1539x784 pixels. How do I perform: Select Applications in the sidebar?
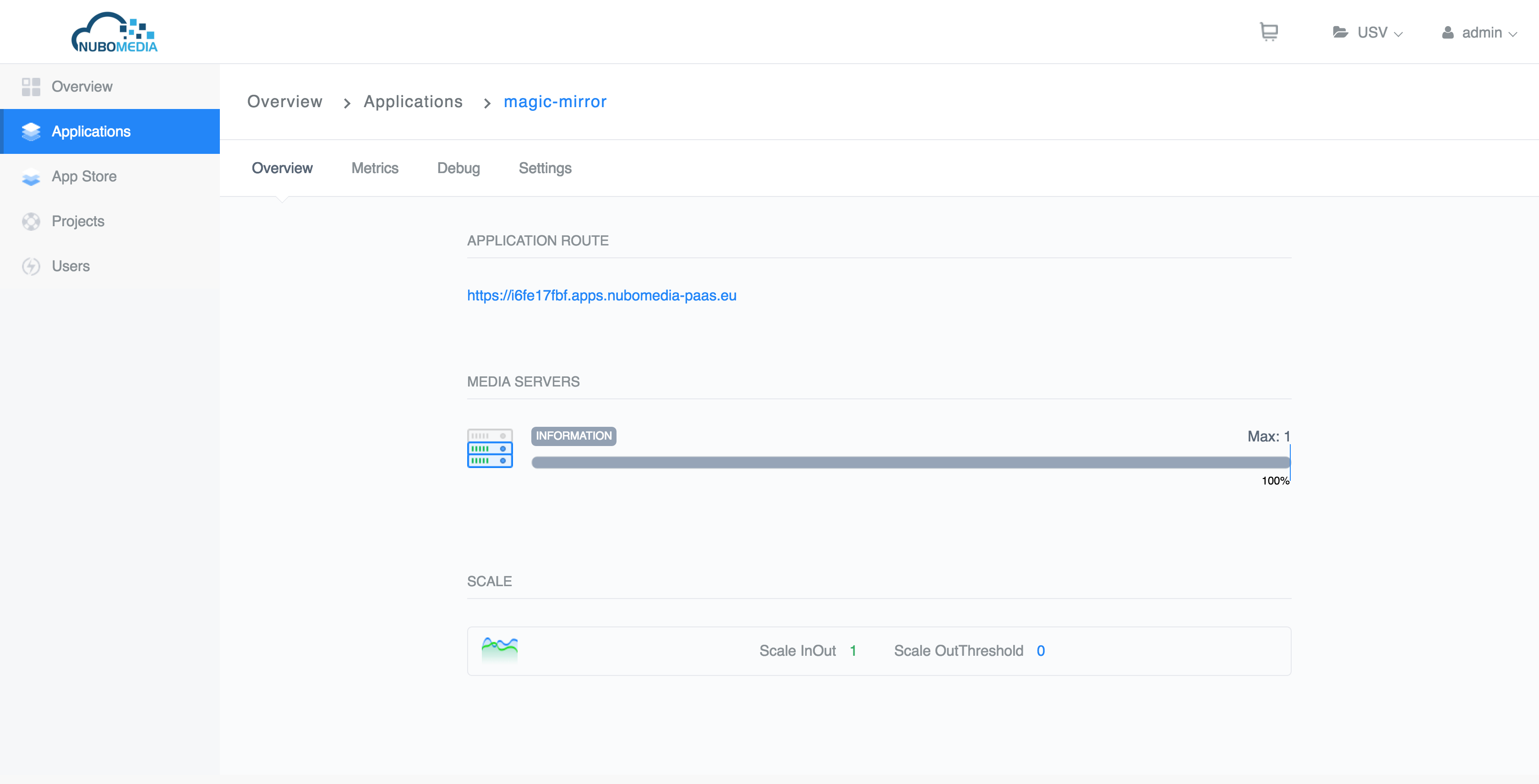coord(110,131)
